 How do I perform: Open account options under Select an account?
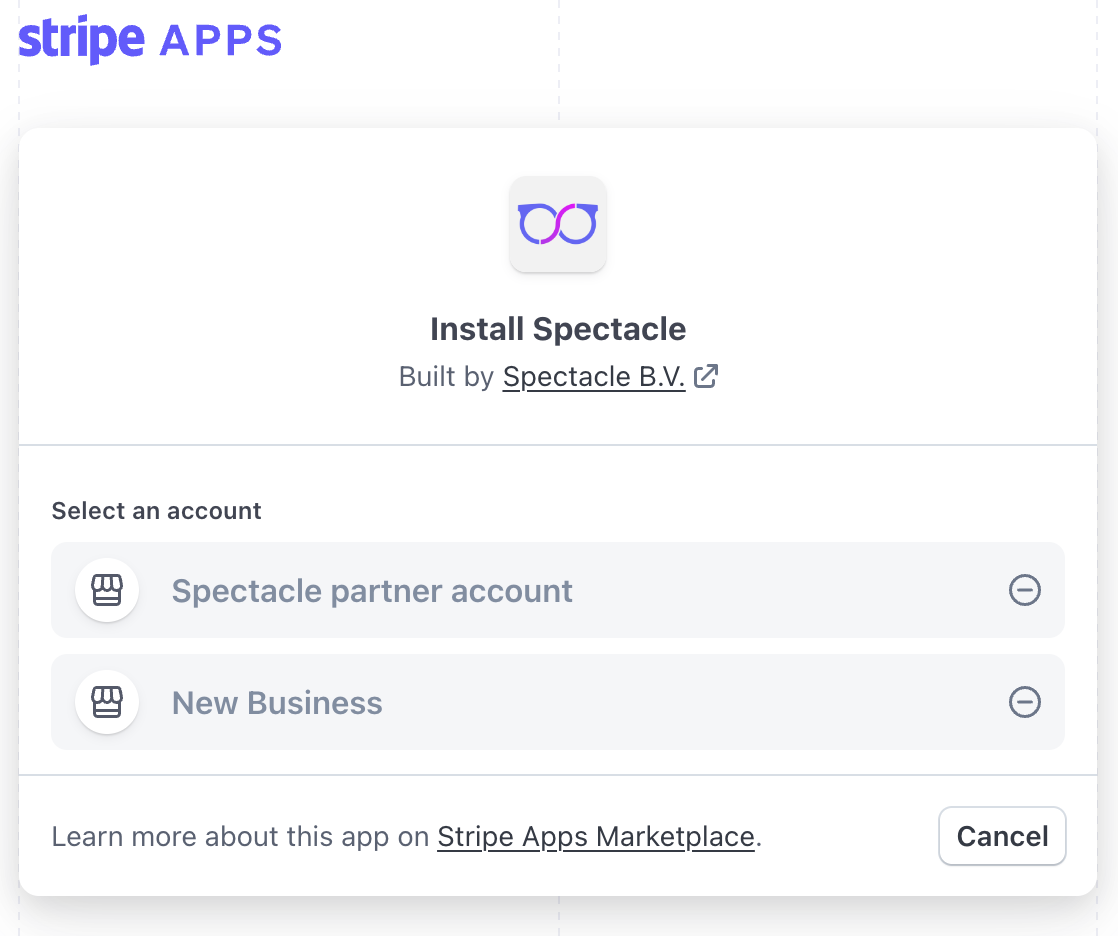point(557,590)
